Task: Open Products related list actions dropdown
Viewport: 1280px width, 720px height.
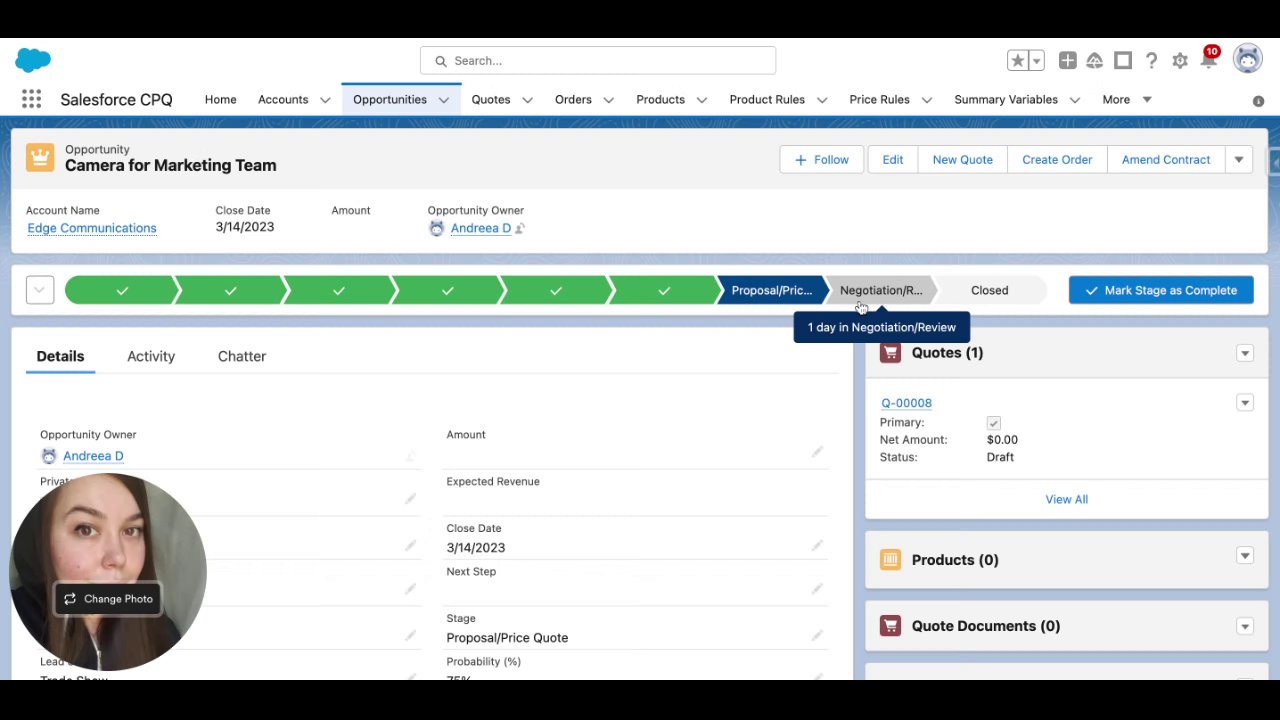Action: click(1245, 556)
